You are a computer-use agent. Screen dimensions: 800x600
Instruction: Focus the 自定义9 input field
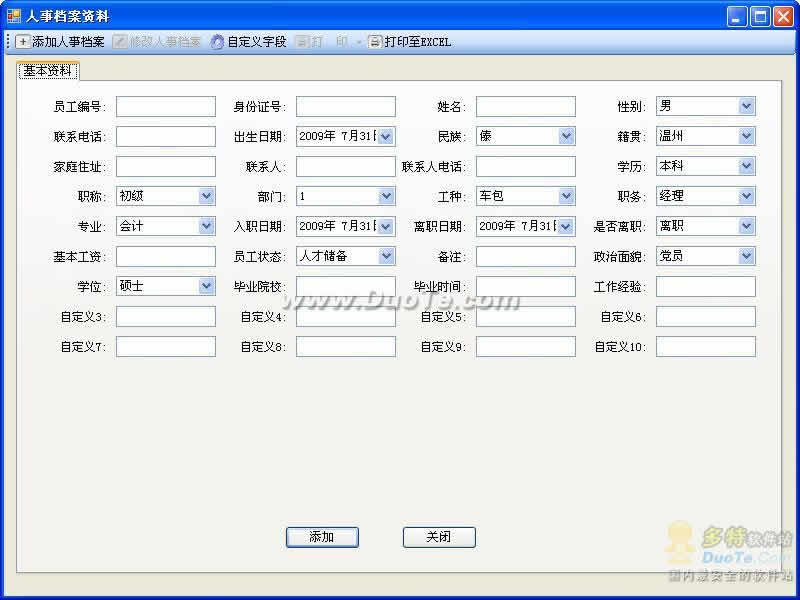coord(526,347)
